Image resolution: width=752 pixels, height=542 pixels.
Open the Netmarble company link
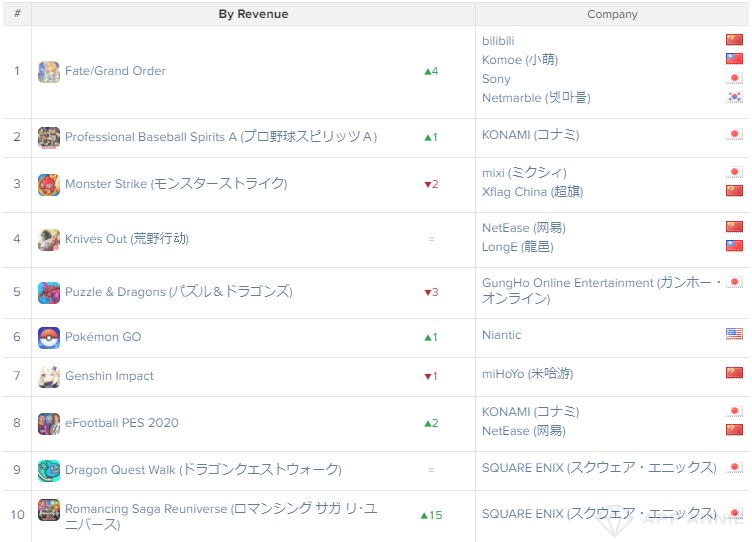tap(536, 98)
